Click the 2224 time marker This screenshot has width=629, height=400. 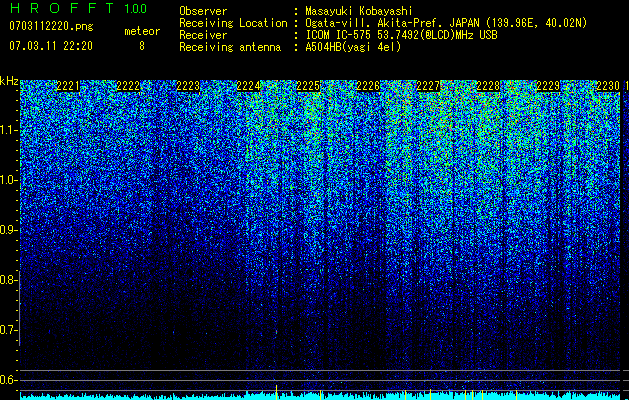tap(248, 86)
